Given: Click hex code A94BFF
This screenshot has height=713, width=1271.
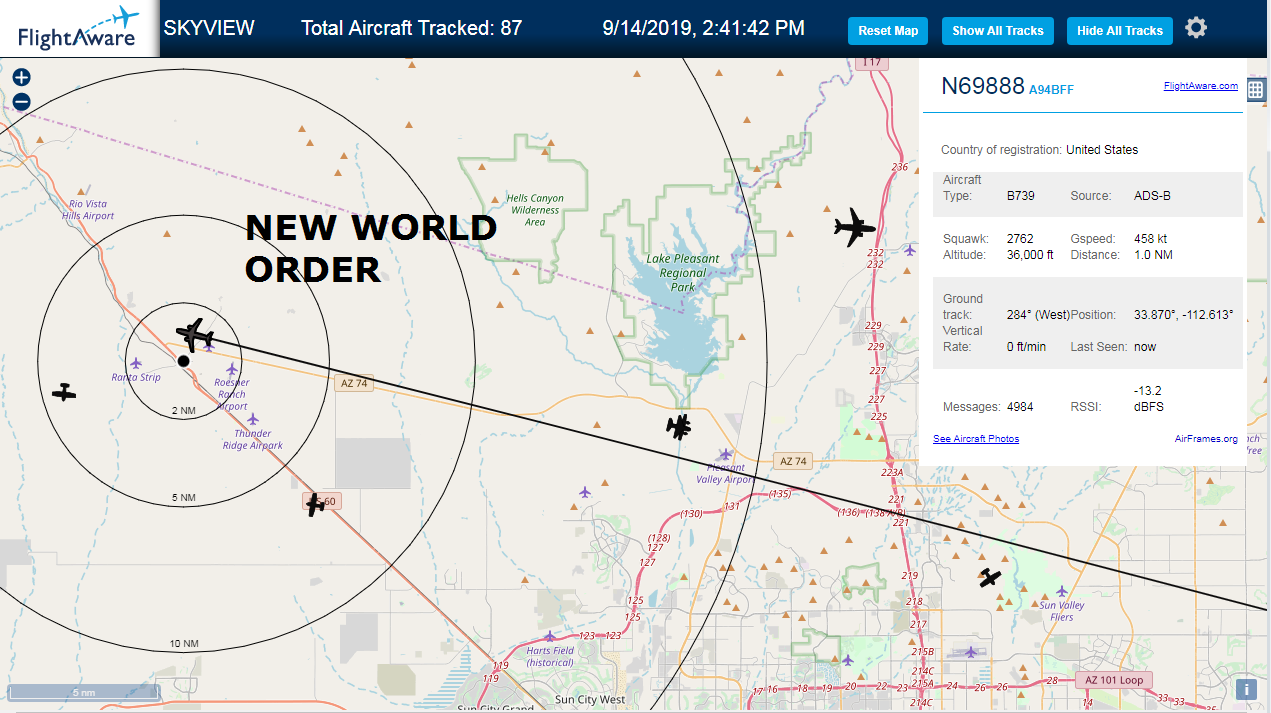Looking at the screenshot, I should pos(1051,90).
